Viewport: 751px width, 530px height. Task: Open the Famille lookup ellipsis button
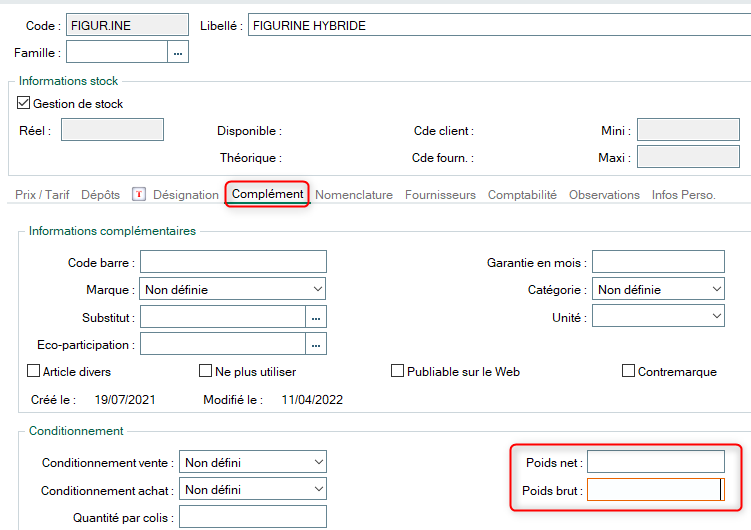tap(178, 52)
